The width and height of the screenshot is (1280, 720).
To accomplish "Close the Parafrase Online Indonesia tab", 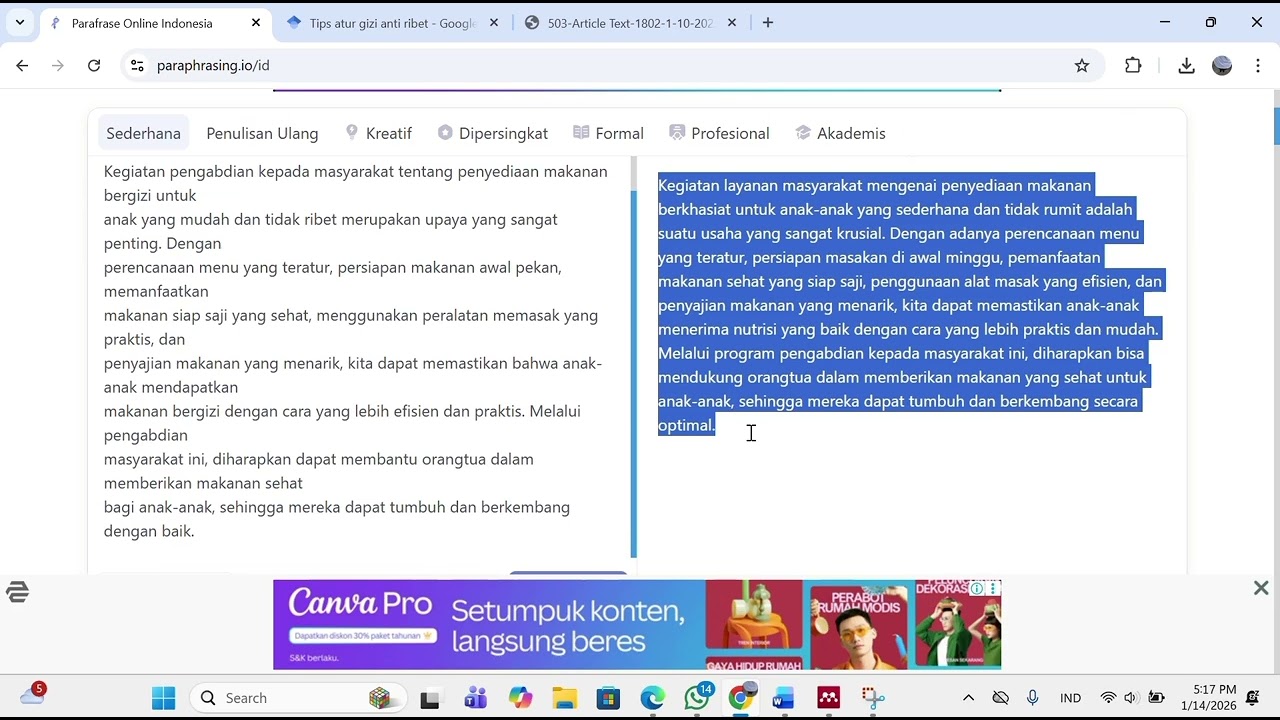I will (256, 23).
